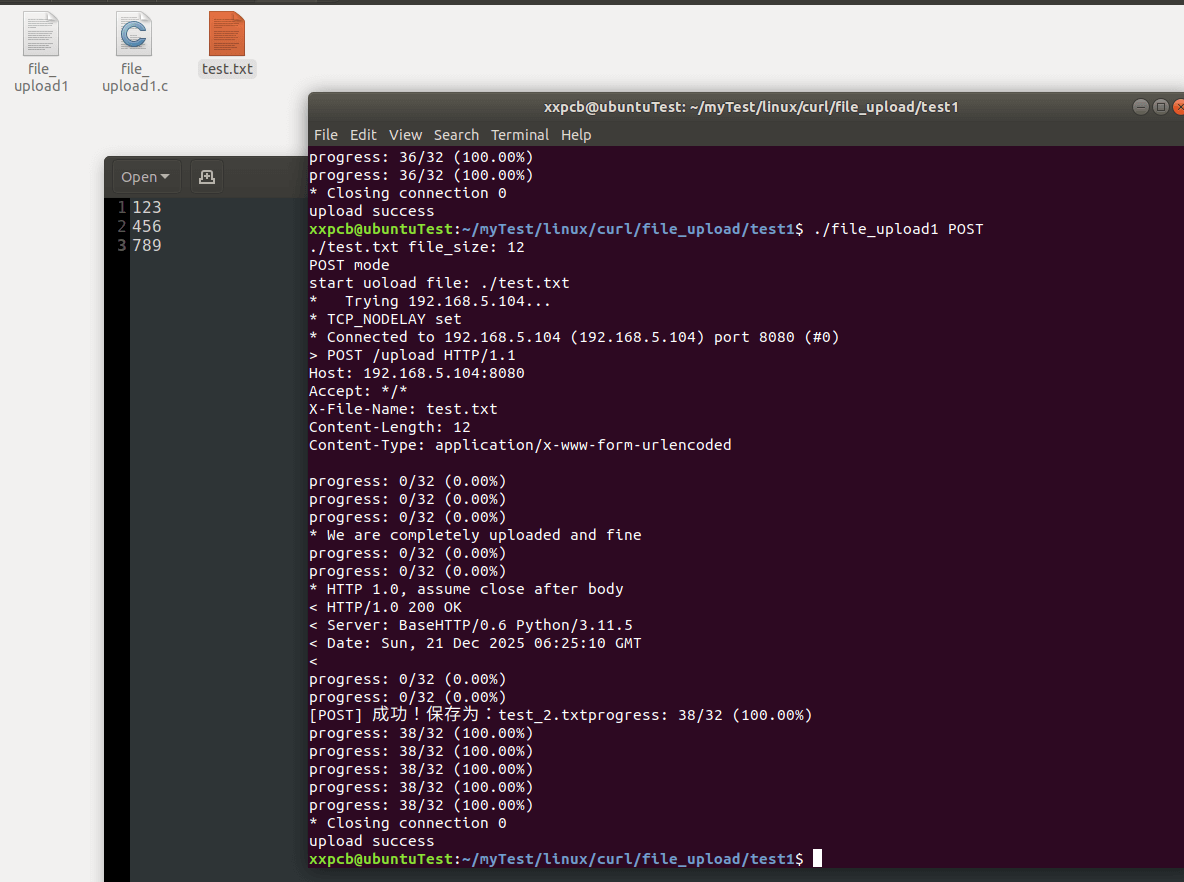Click line 2 text '456' in editor

pyautogui.click(x=146, y=226)
